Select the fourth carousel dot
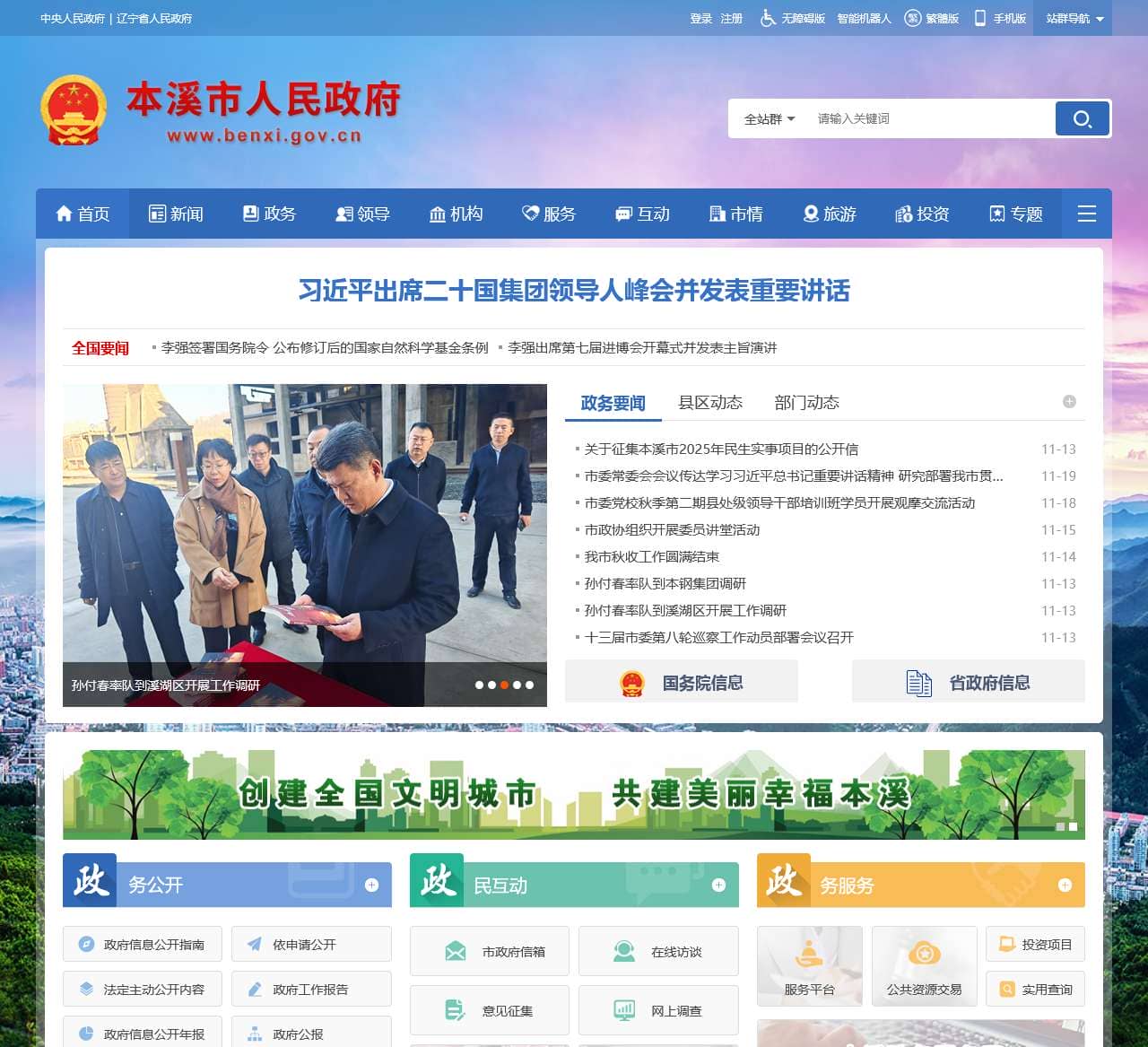 point(518,685)
